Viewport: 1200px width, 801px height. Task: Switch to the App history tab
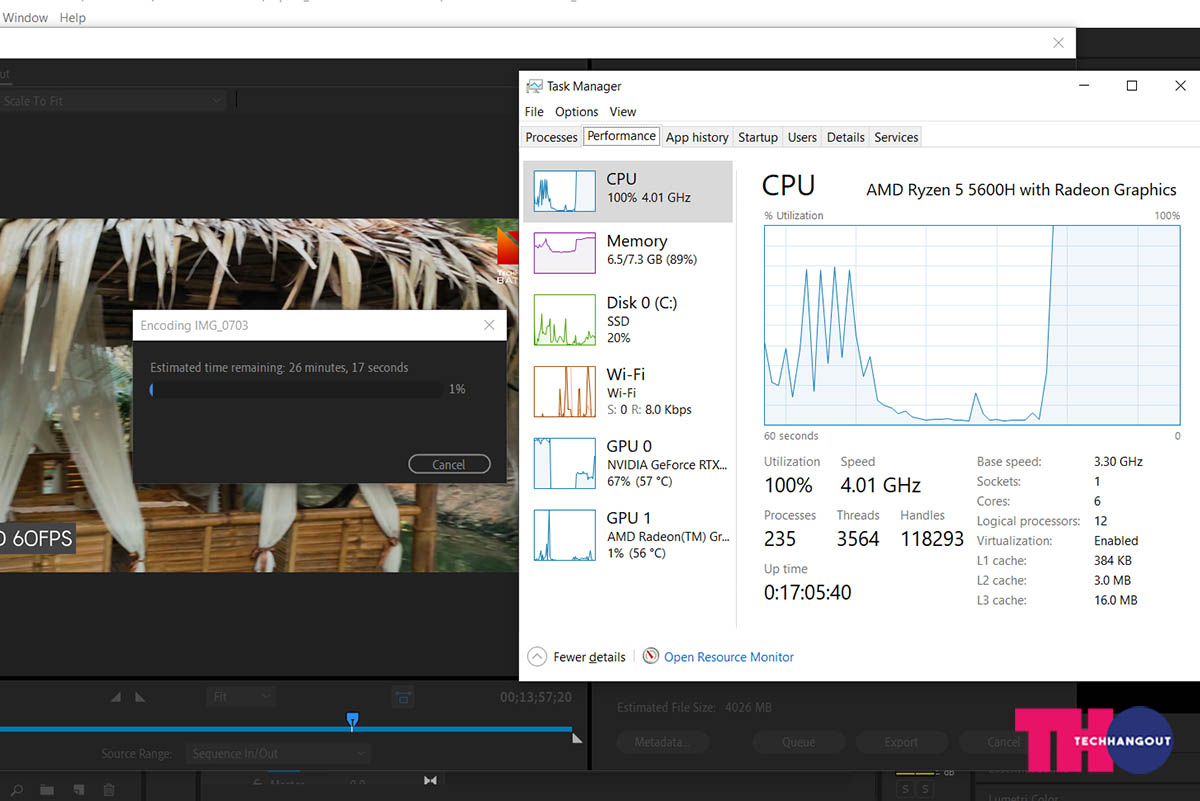(697, 137)
